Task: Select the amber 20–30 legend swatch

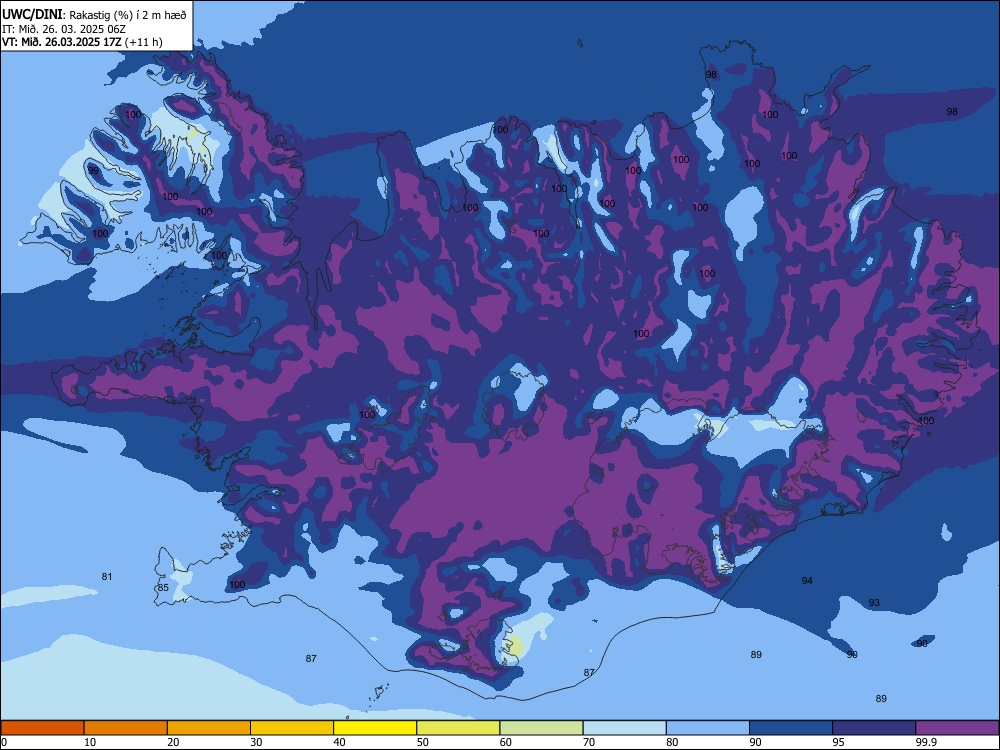Action: (209, 728)
